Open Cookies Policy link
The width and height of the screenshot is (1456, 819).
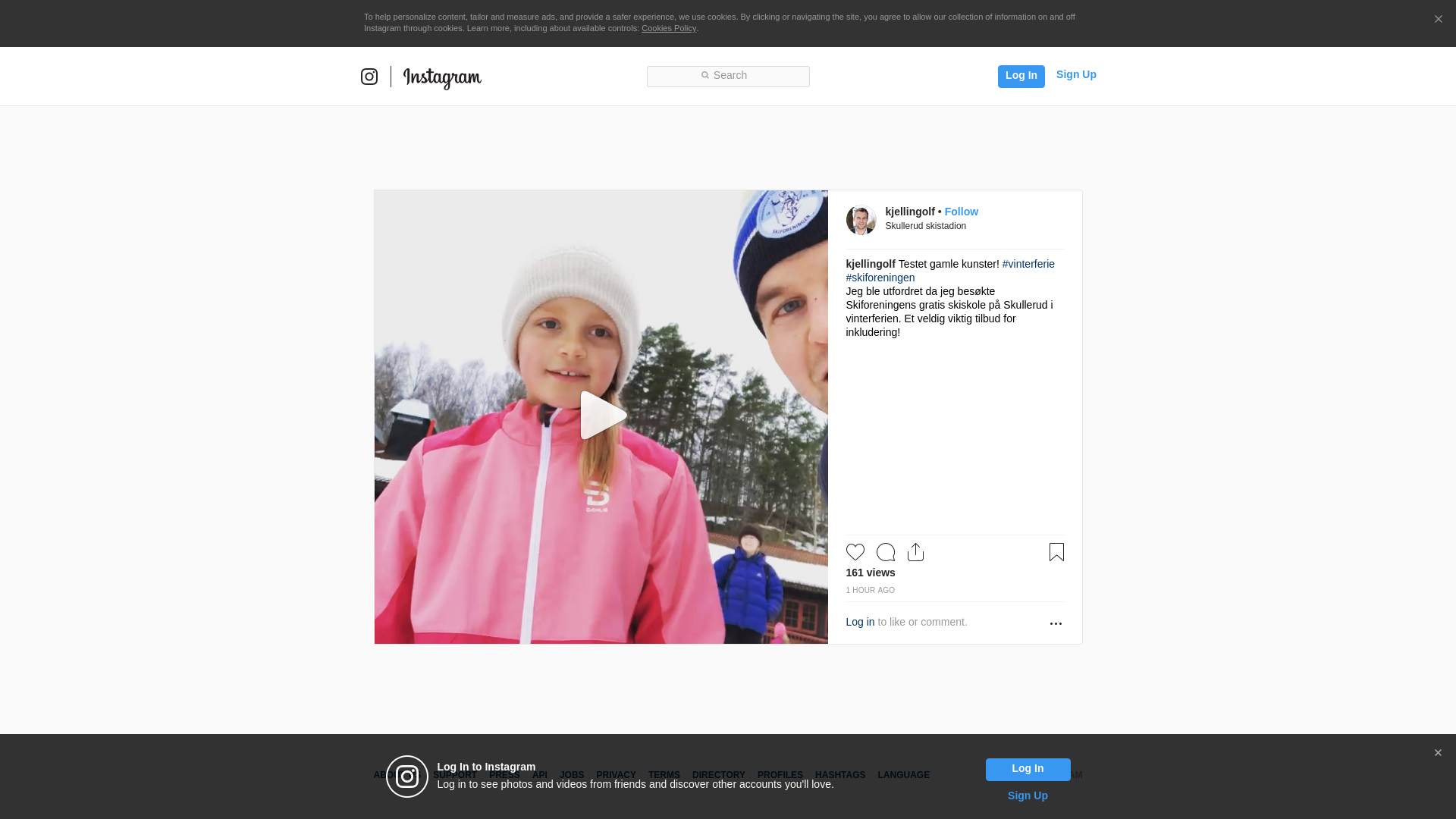(668, 28)
